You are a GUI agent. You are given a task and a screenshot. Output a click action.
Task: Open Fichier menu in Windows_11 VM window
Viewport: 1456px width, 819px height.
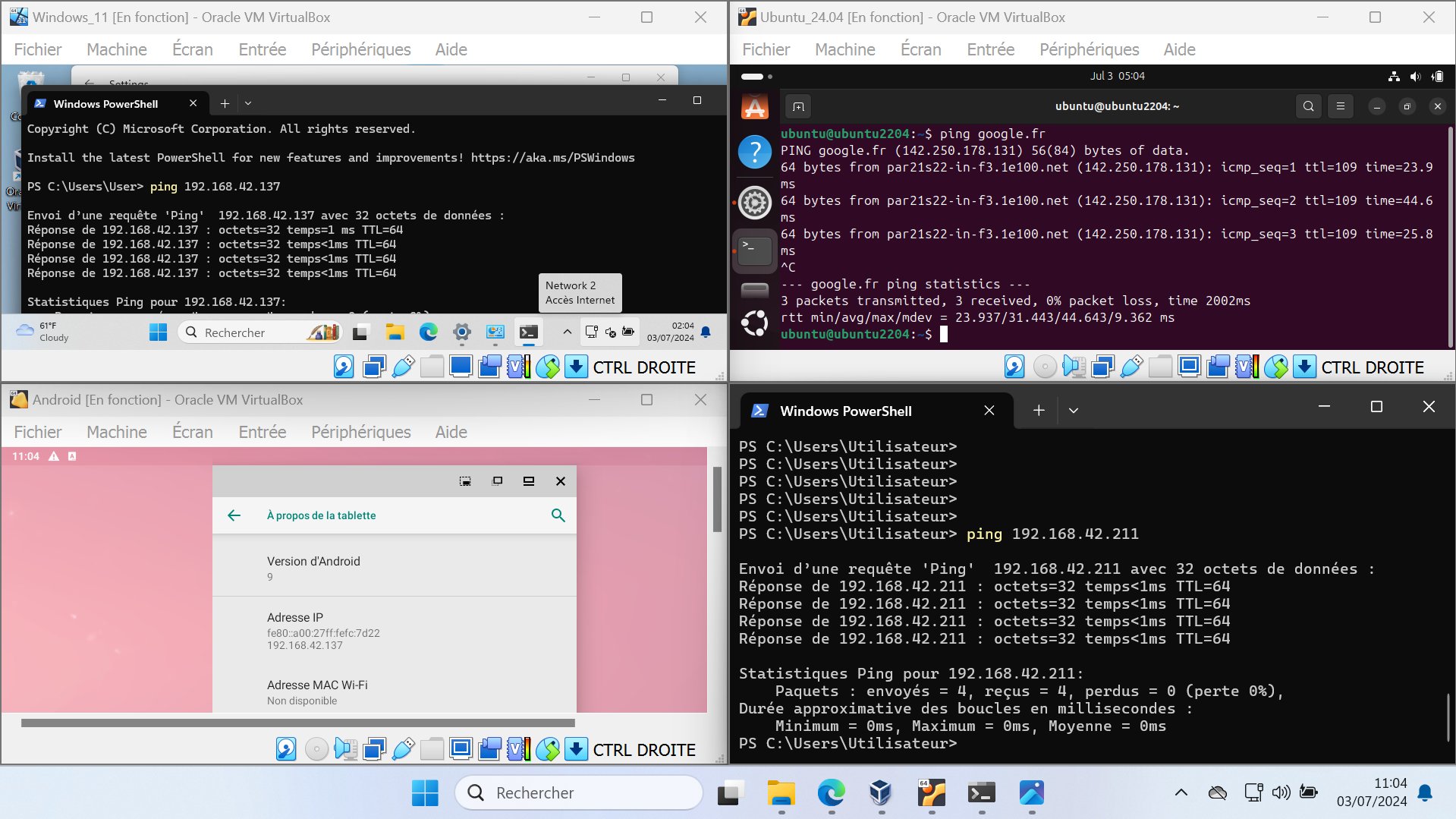(x=38, y=49)
